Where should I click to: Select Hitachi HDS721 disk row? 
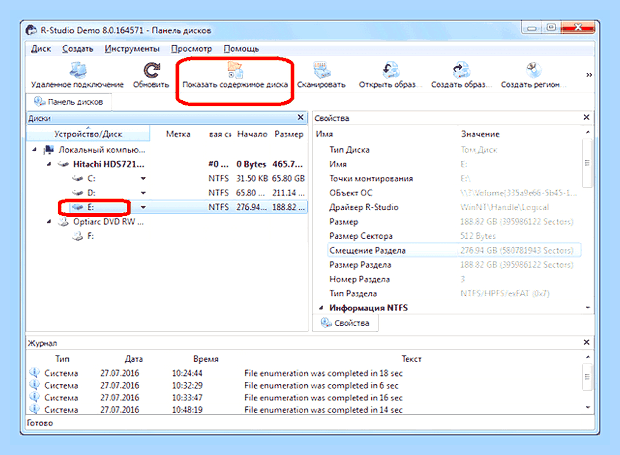(166, 164)
